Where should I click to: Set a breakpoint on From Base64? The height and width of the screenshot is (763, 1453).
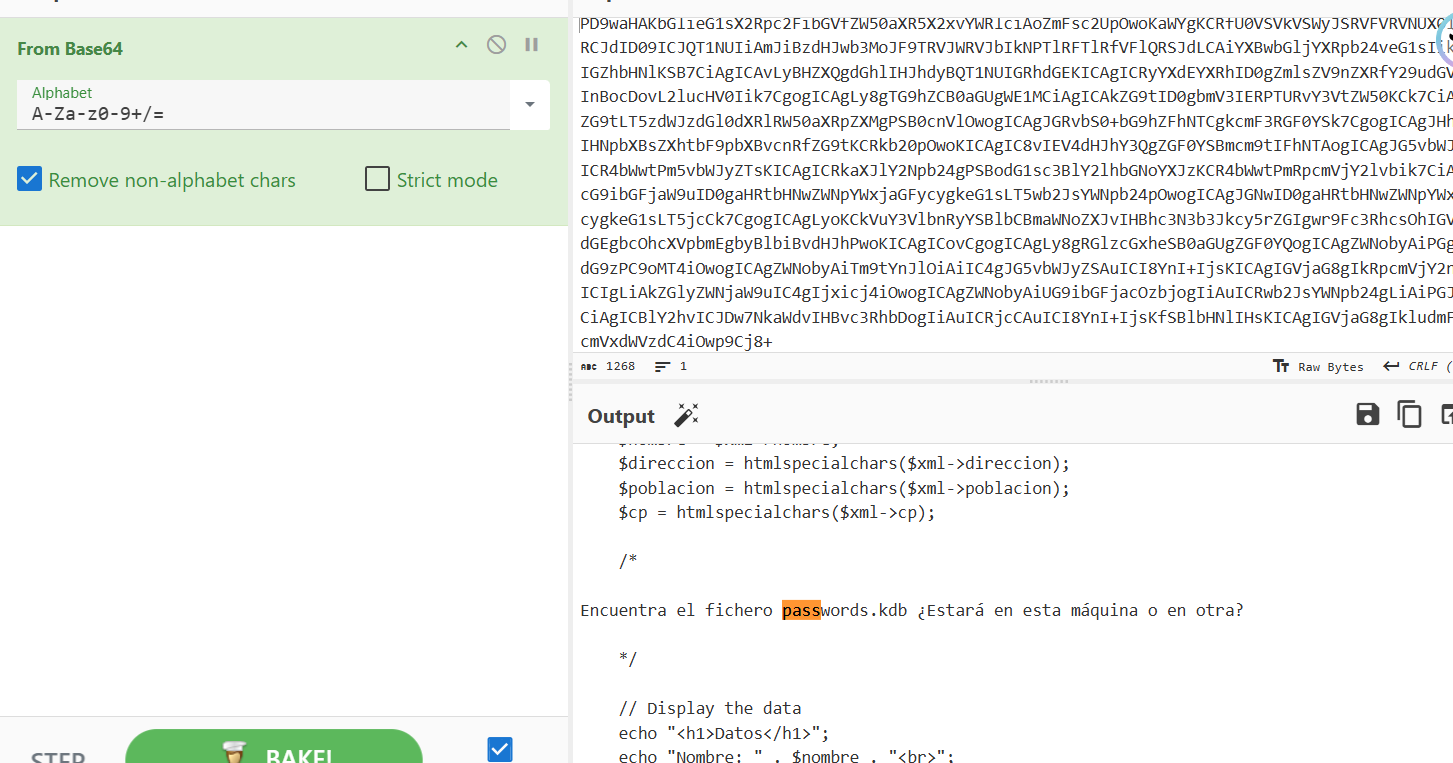[532, 45]
